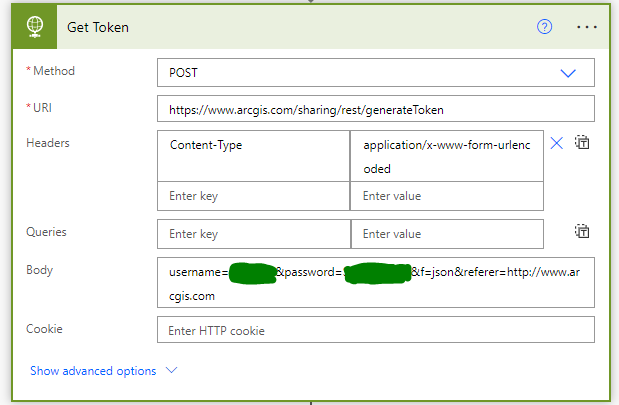Screen dimensions: 619x405
Task: Switch Headers to text mode
Action: coord(582,143)
